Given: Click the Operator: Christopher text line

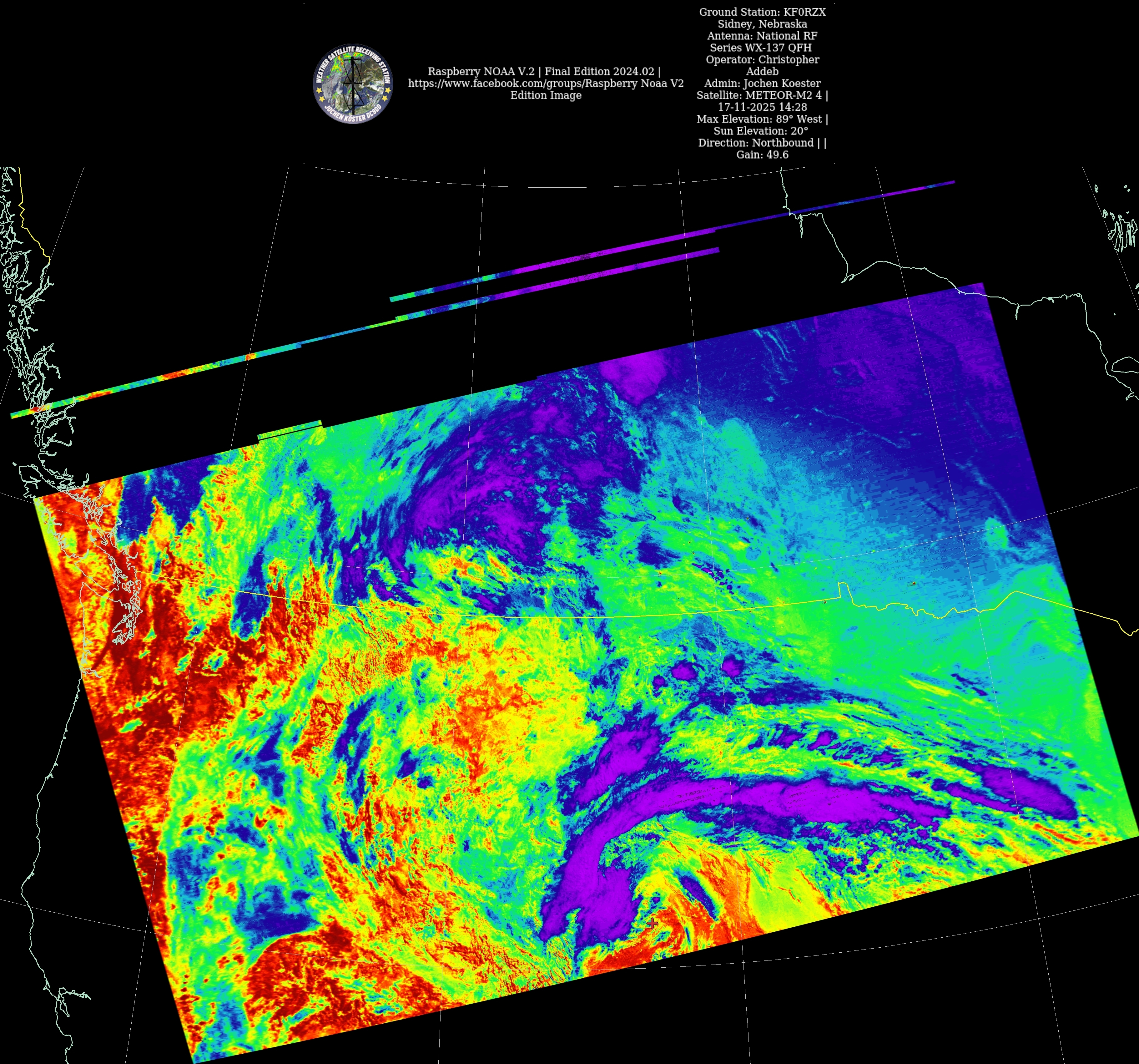Looking at the screenshot, I should pos(762,60).
